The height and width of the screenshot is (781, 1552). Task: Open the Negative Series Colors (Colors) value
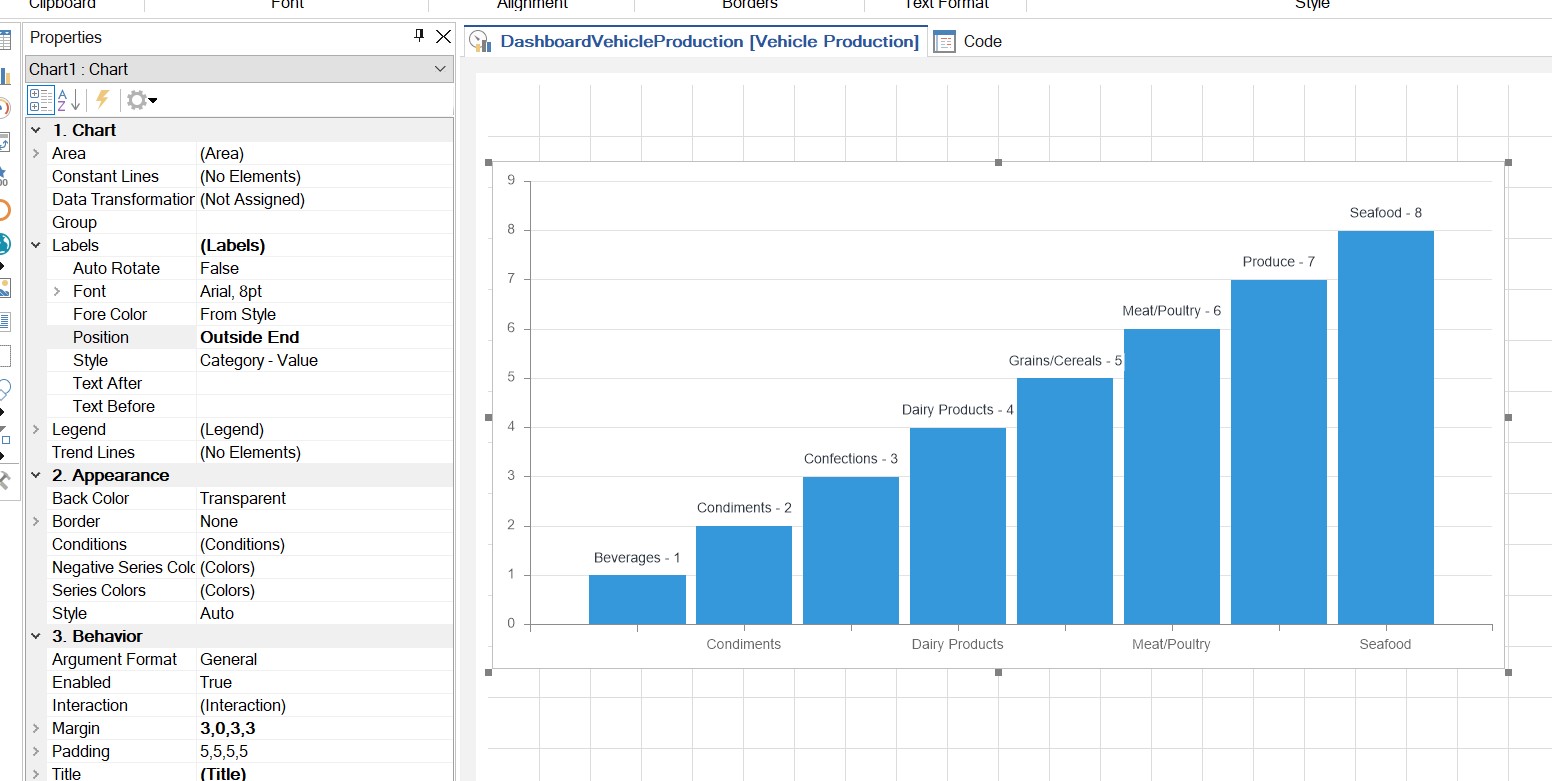(324, 567)
